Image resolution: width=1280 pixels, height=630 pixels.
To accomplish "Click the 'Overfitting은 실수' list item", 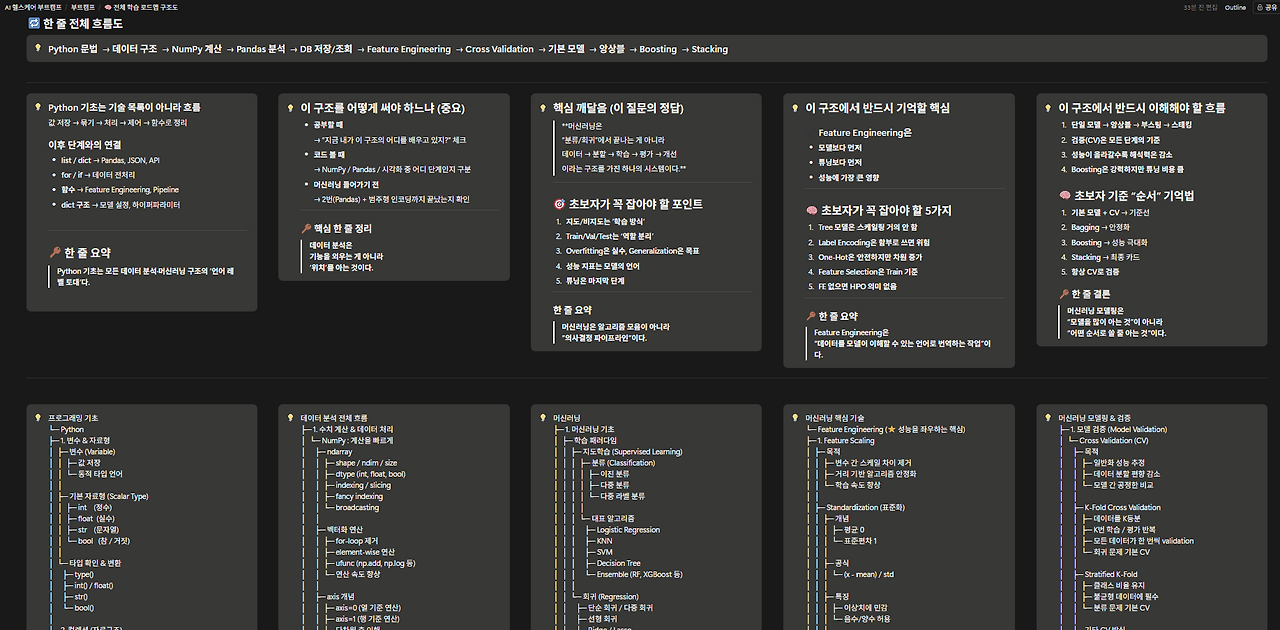I will [632, 251].
